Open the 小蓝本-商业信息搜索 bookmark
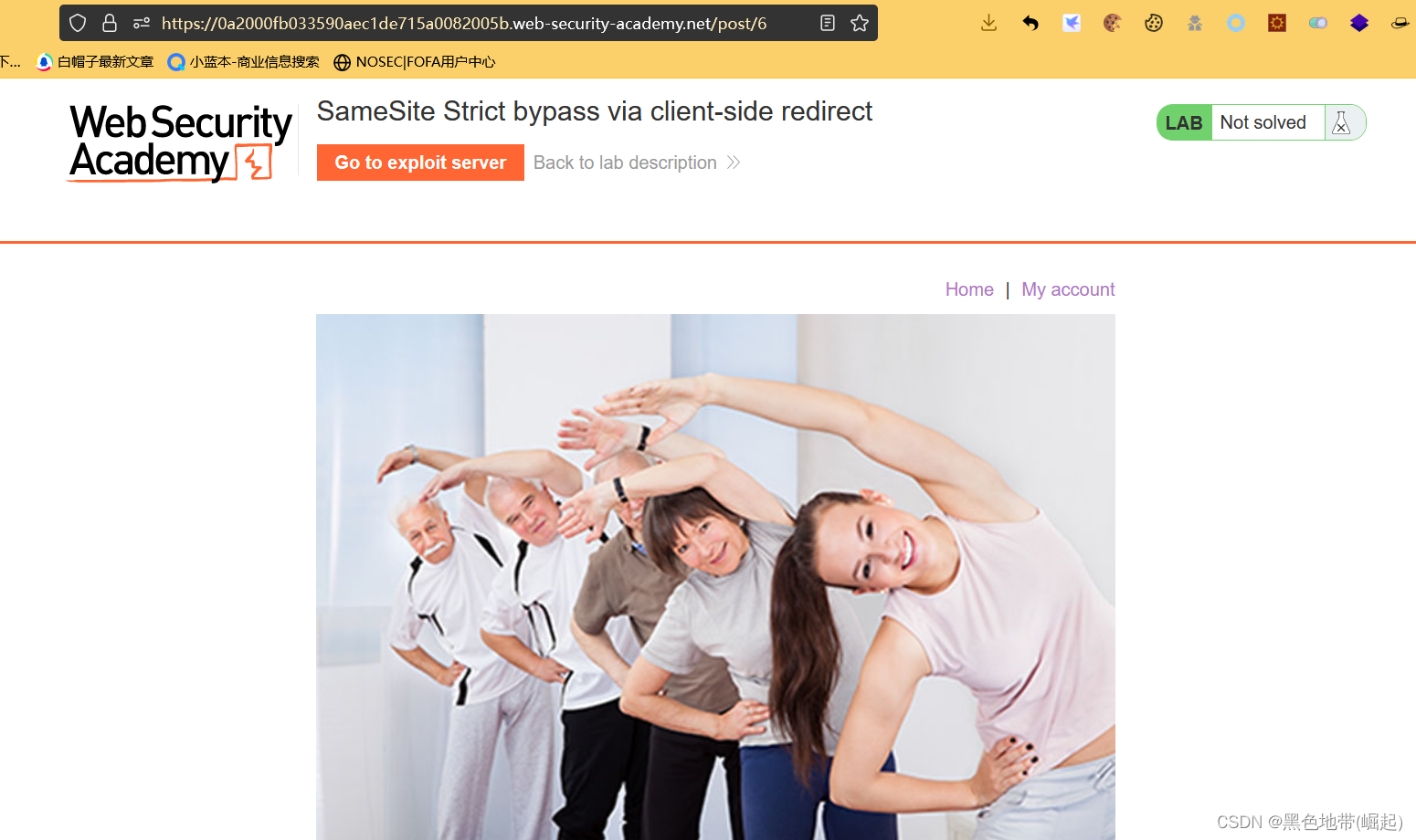Image resolution: width=1416 pixels, height=840 pixels. [x=244, y=62]
